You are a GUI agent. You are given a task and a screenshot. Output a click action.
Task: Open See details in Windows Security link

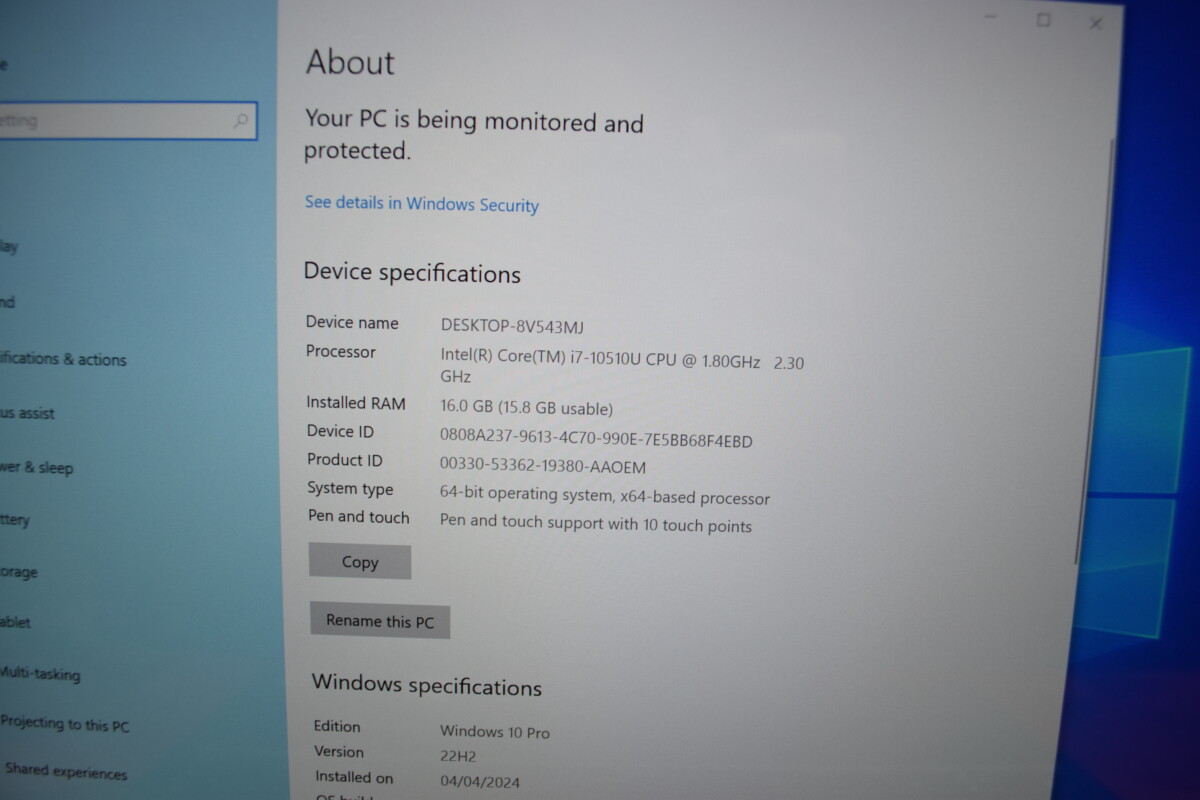pyautogui.click(x=421, y=204)
